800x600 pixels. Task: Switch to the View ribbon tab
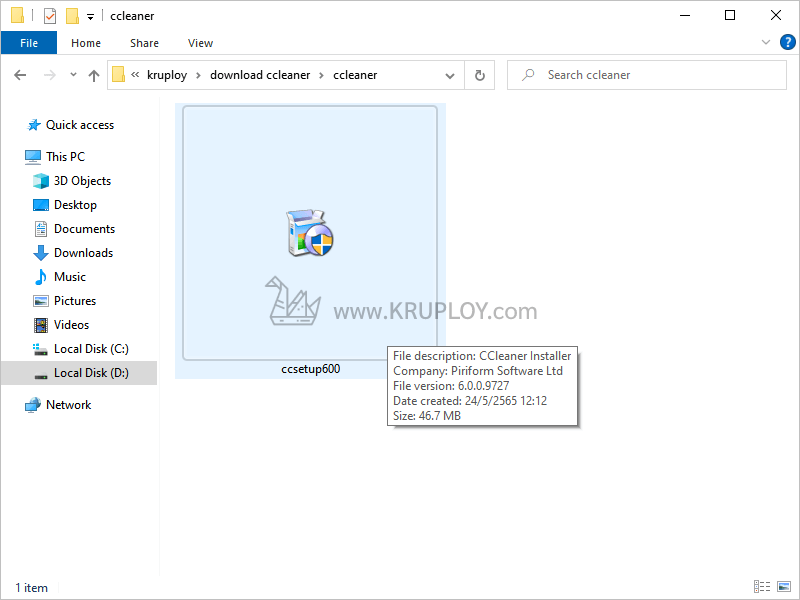point(200,43)
